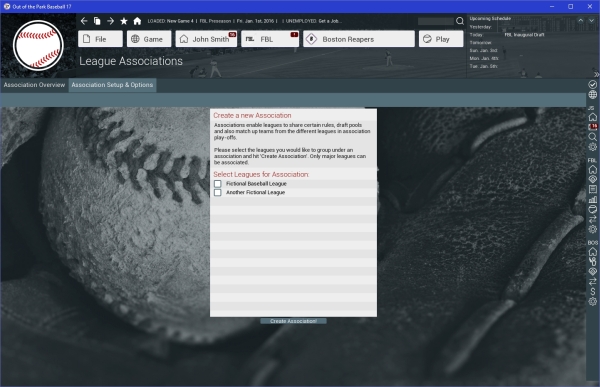The image size is (600, 387).
Task: Open the Game menu
Action: [x=149, y=39]
